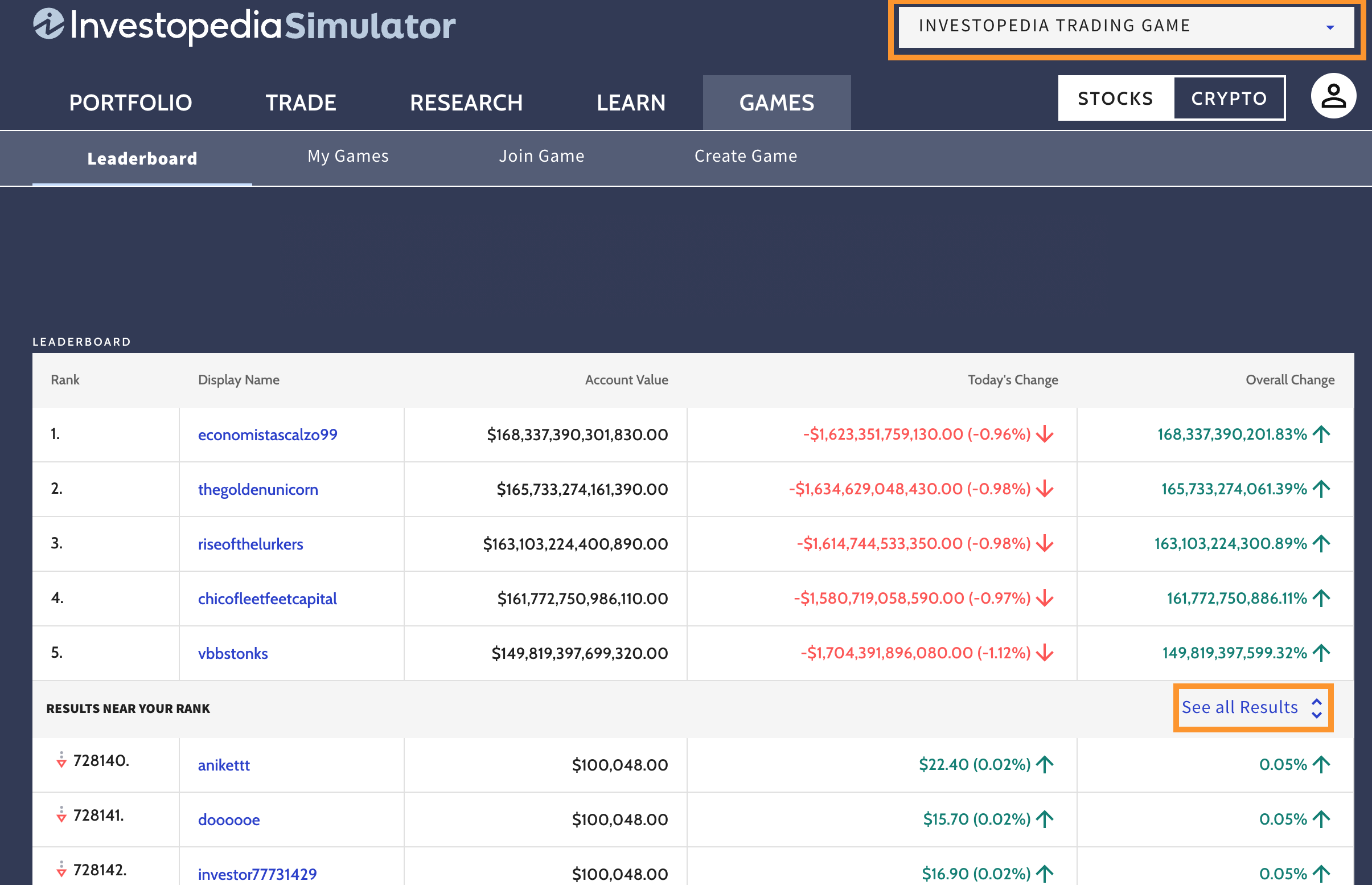Click the Overall Change column header
1372x885 pixels.
pos(1289,380)
